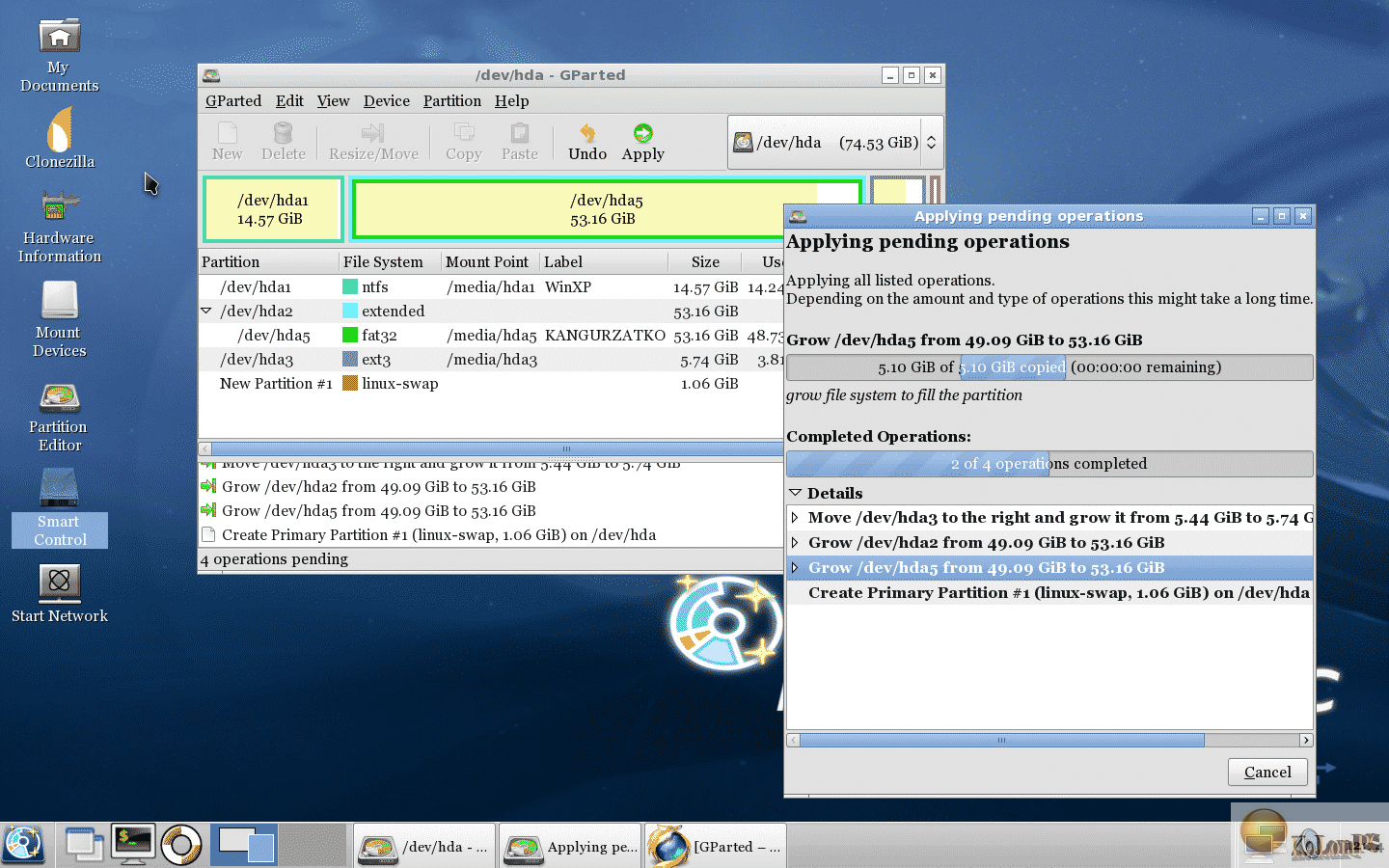Viewport: 1389px width, 868px height.
Task: Open the /dev/hda device selector dropdown
Action: click(x=834, y=142)
